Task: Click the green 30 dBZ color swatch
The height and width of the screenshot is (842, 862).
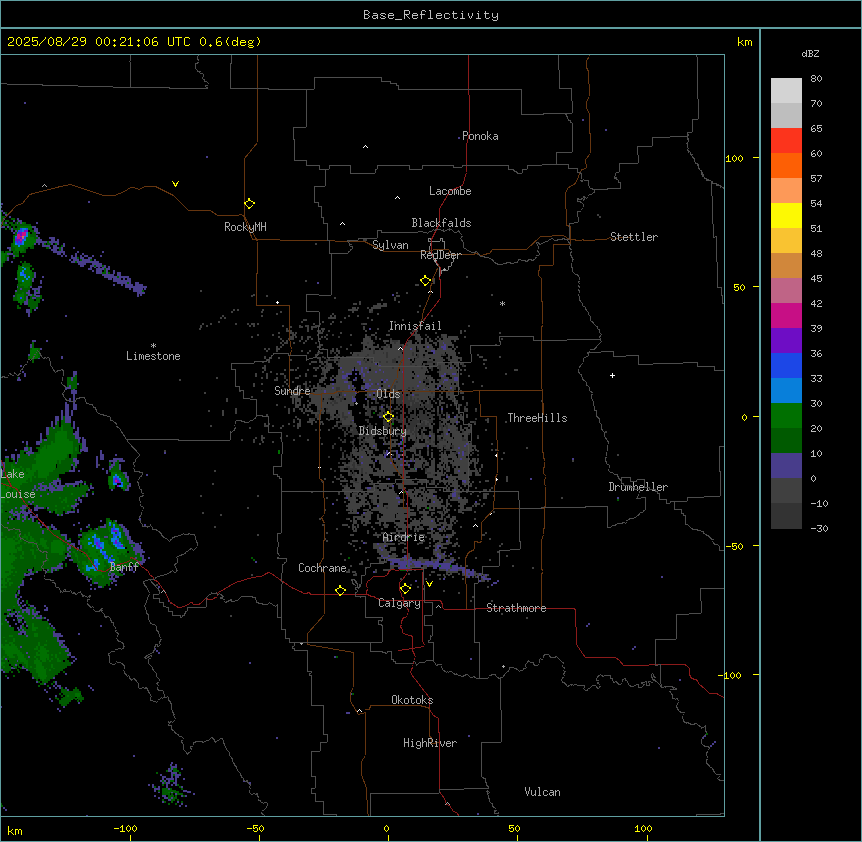Action: [786, 416]
